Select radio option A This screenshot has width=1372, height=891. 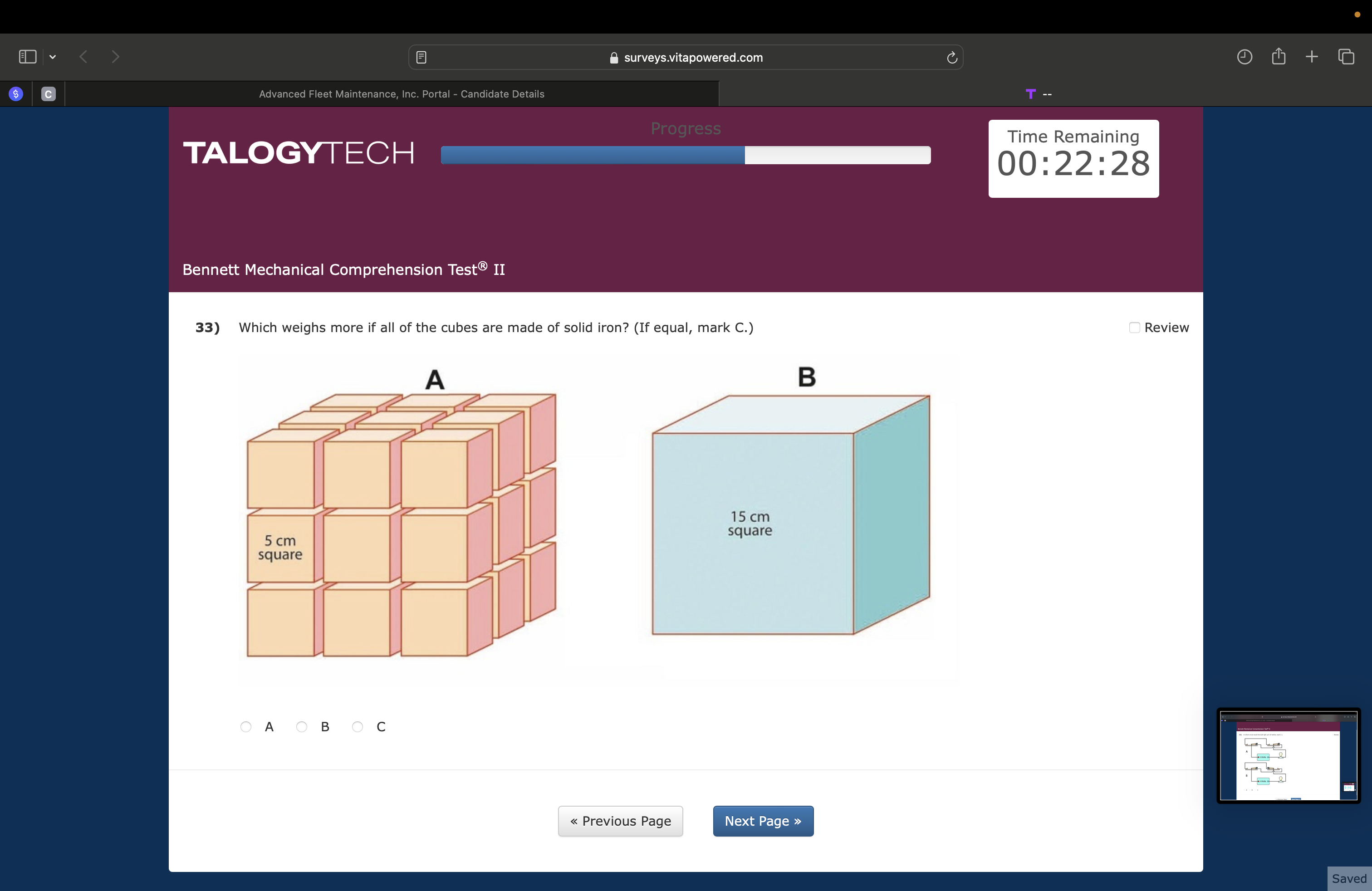pos(246,727)
